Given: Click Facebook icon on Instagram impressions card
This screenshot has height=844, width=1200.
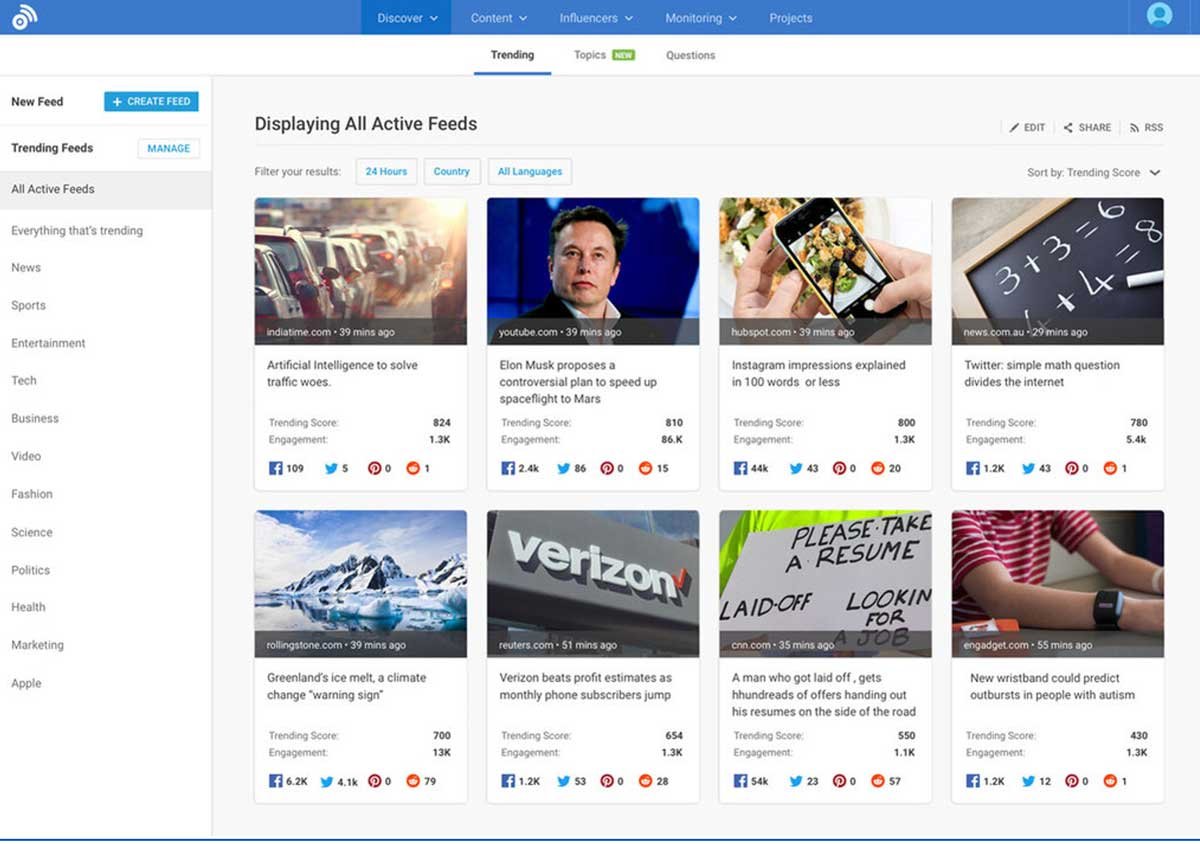Looking at the screenshot, I should pos(741,468).
